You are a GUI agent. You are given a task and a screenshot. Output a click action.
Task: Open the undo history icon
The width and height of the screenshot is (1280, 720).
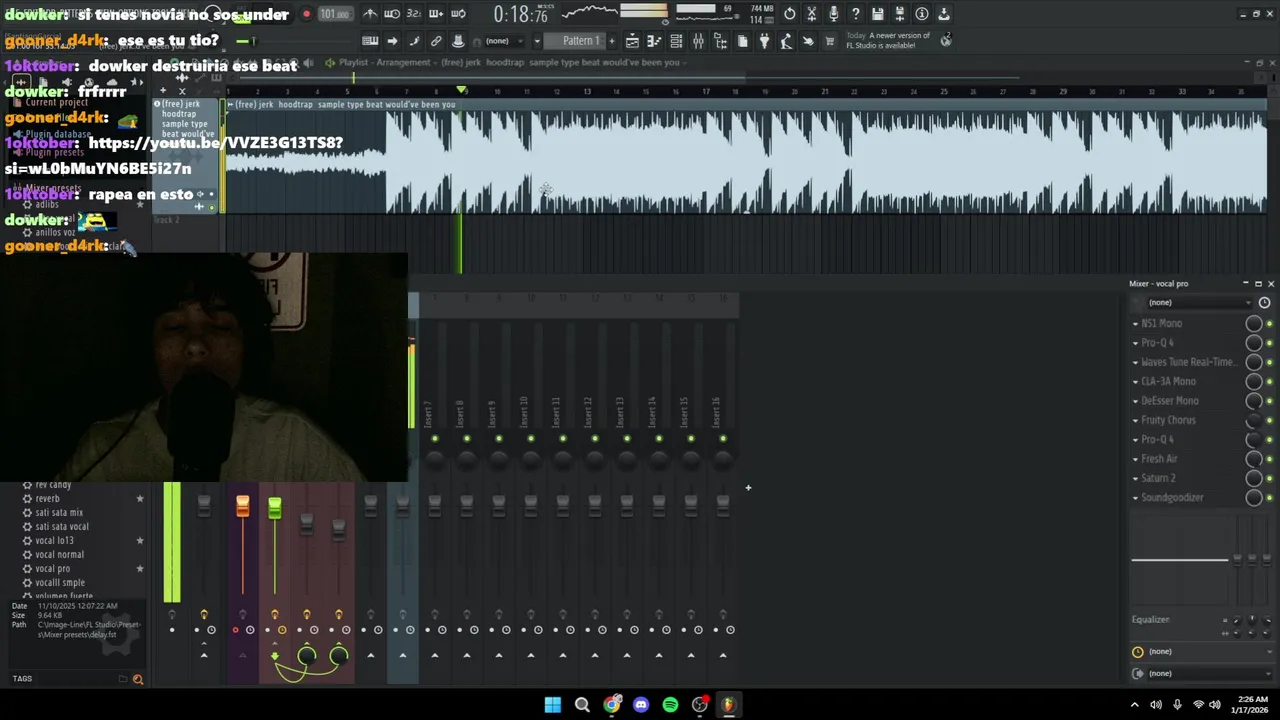790,14
